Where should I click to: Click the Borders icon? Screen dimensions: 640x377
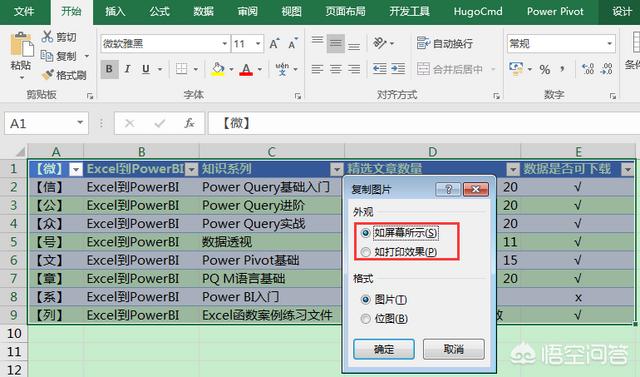tap(182, 69)
